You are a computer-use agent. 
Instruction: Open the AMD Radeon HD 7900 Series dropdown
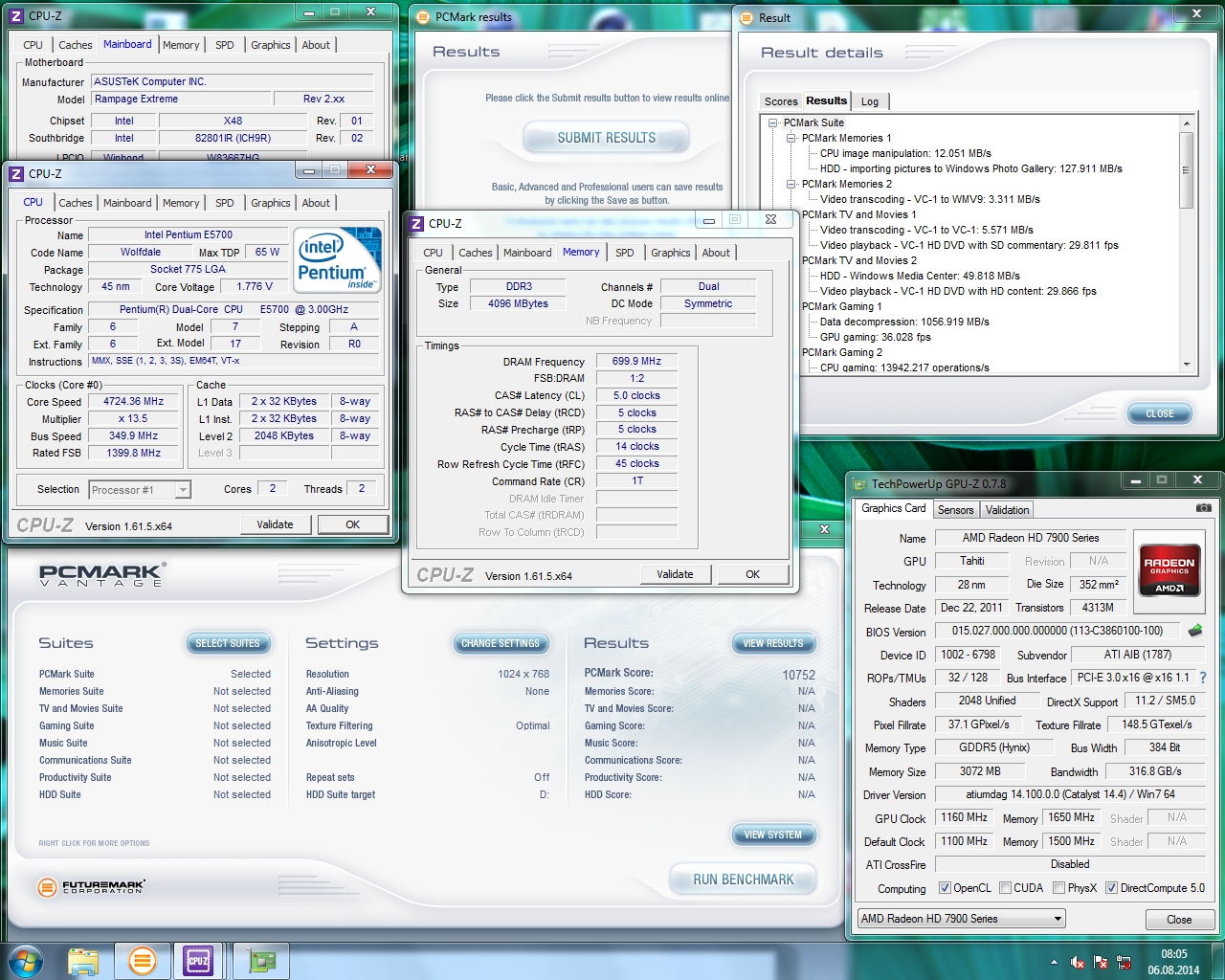[x=961, y=919]
